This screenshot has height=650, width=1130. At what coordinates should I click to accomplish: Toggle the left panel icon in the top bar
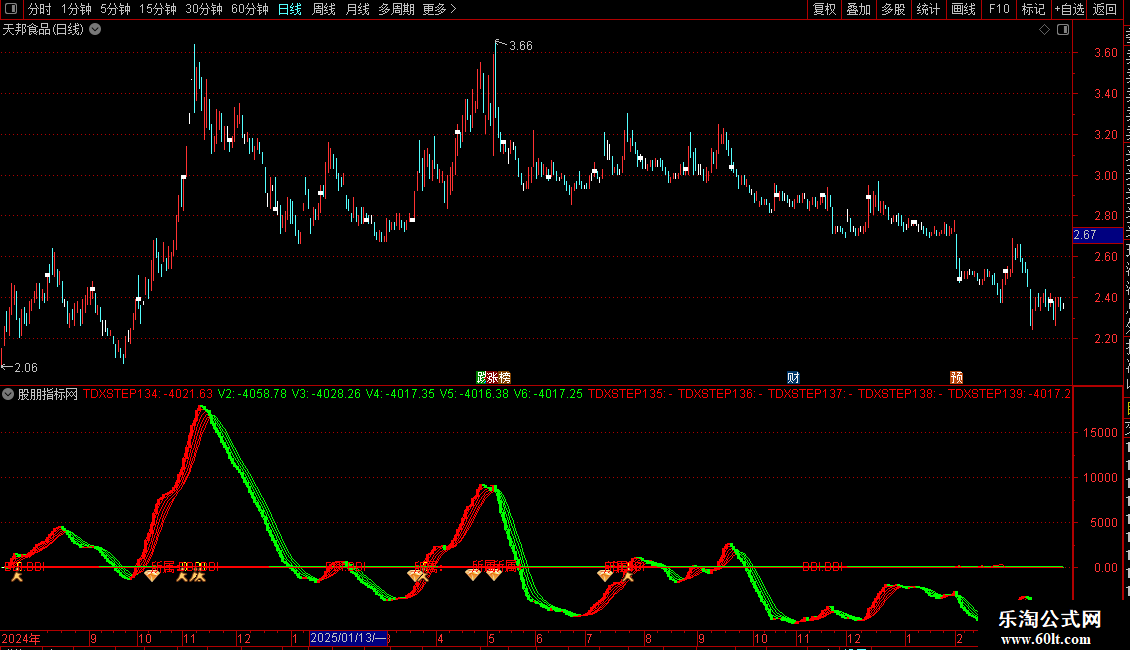[x=11, y=9]
